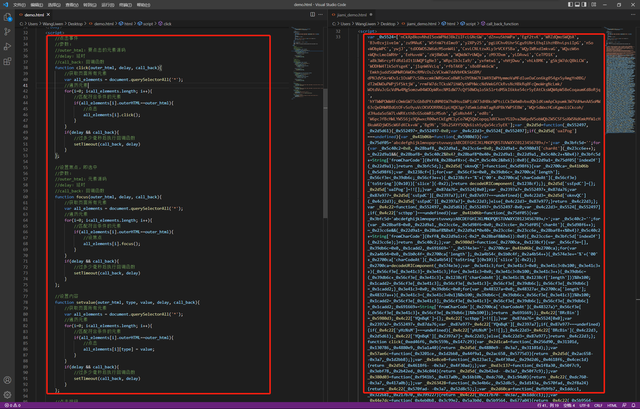
Task: Open the Extensions view
Action: [7, 61]
